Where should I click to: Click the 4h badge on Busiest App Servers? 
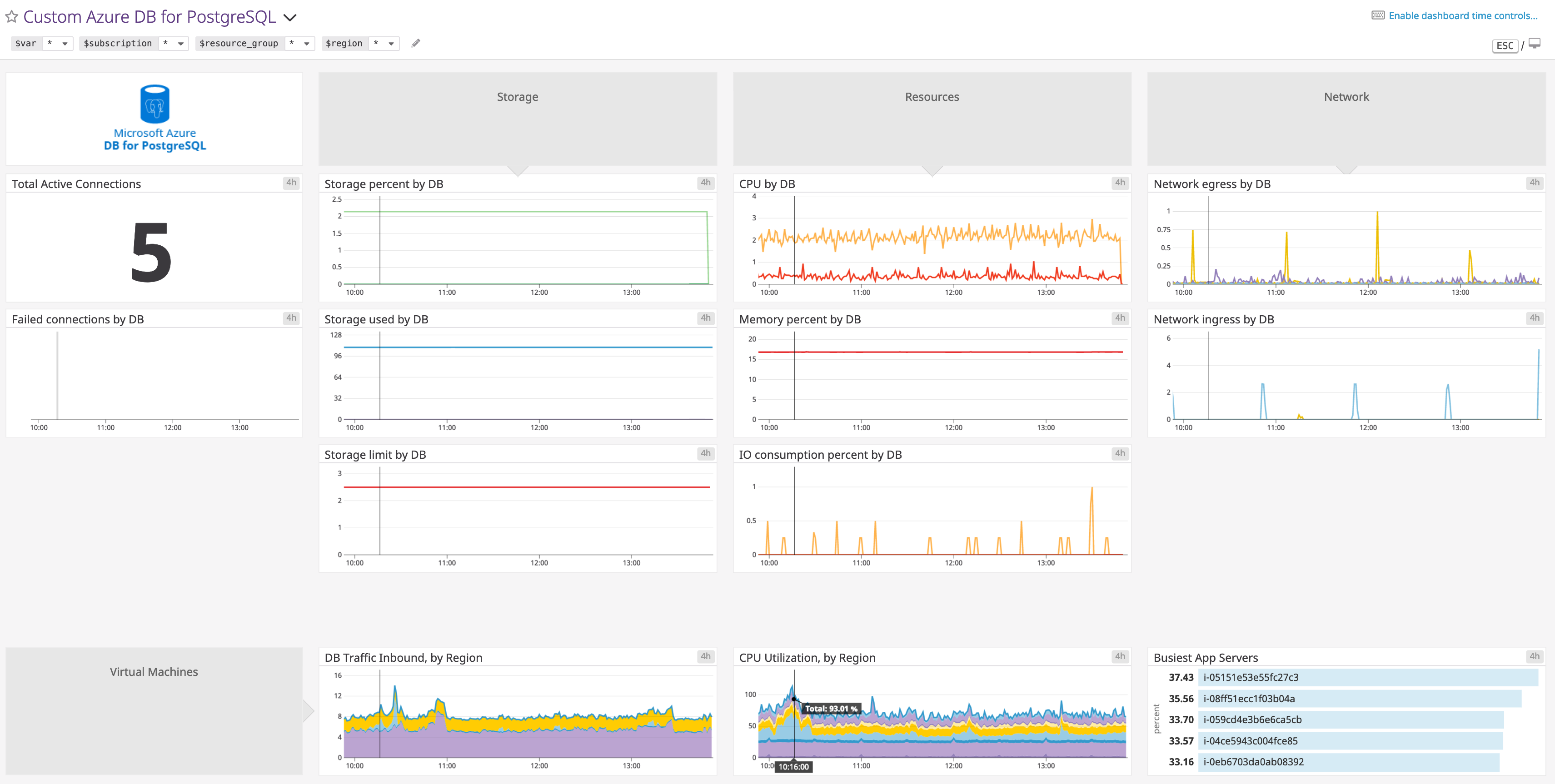[1535, 657]
